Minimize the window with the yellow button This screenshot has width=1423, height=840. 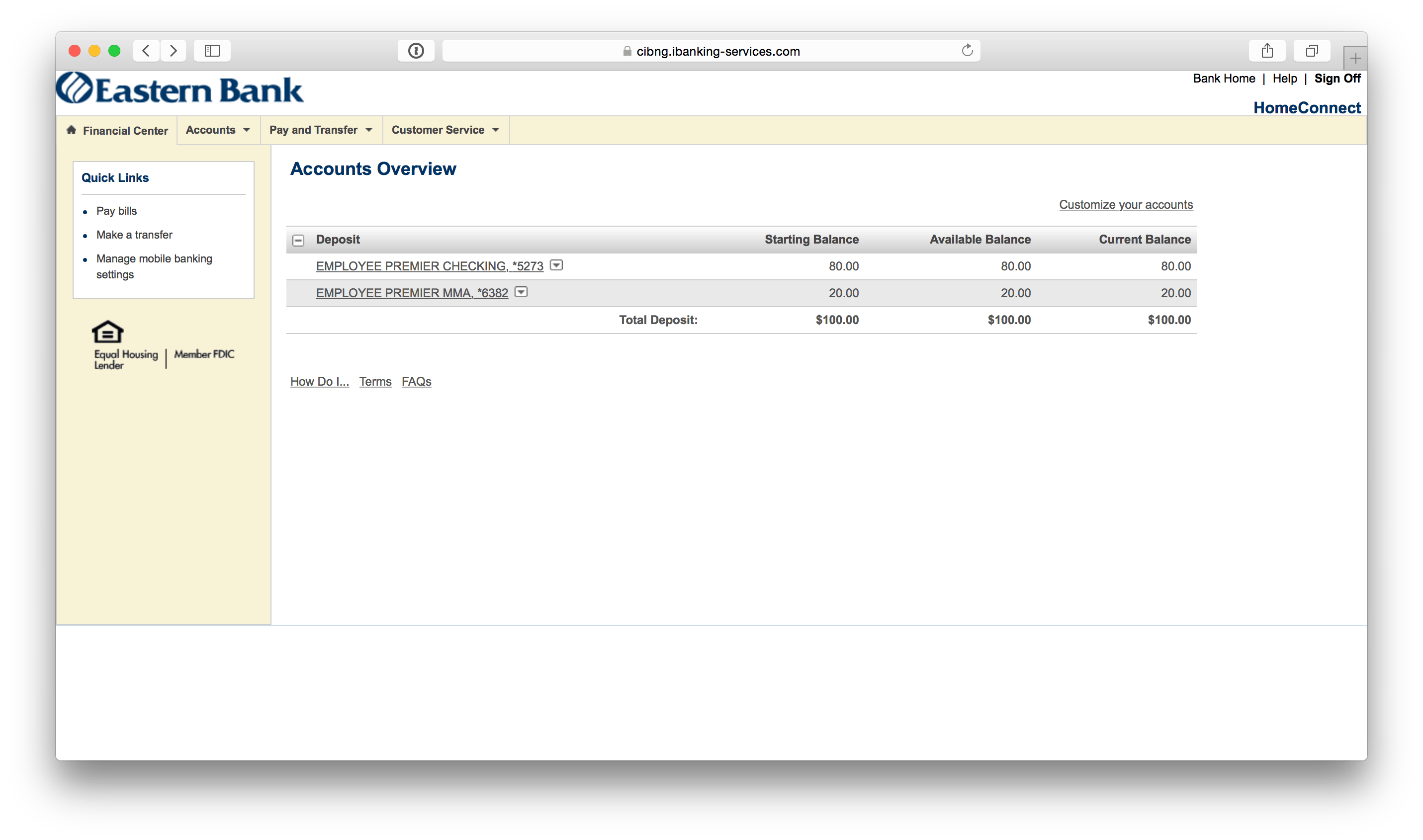(x=94, y=51)
